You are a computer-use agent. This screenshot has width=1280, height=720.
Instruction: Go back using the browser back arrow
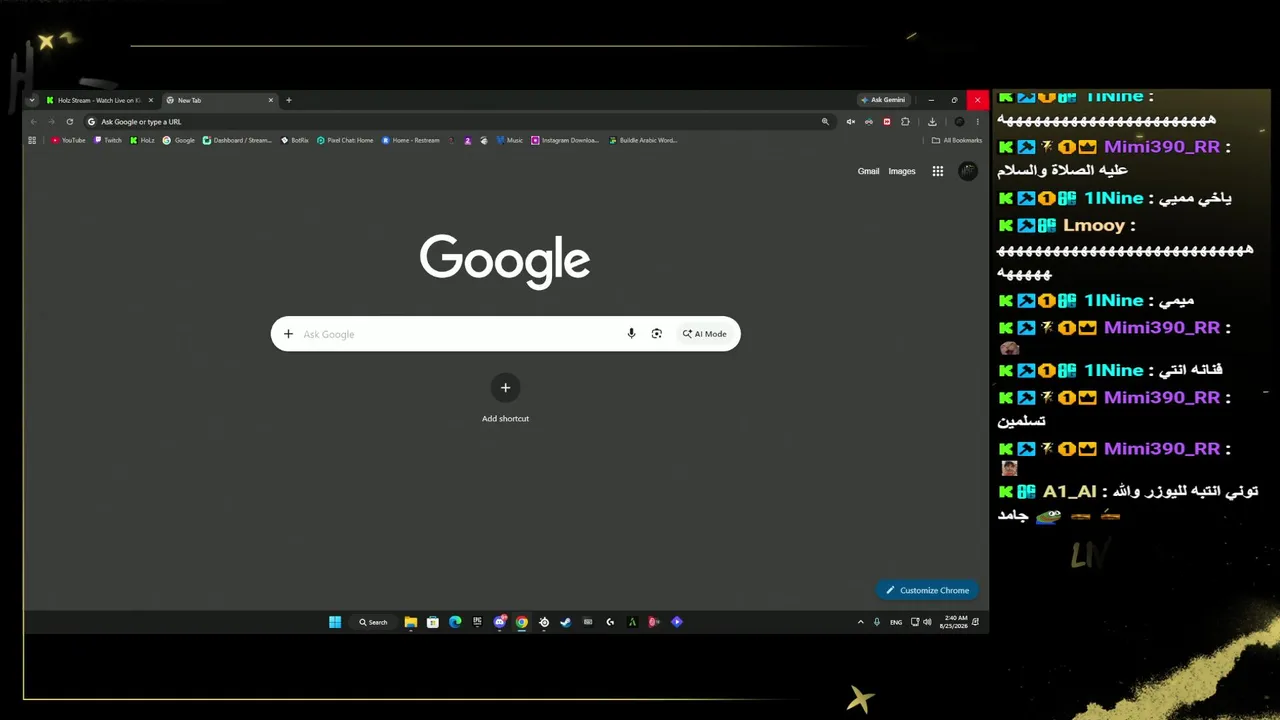(33, 122)
